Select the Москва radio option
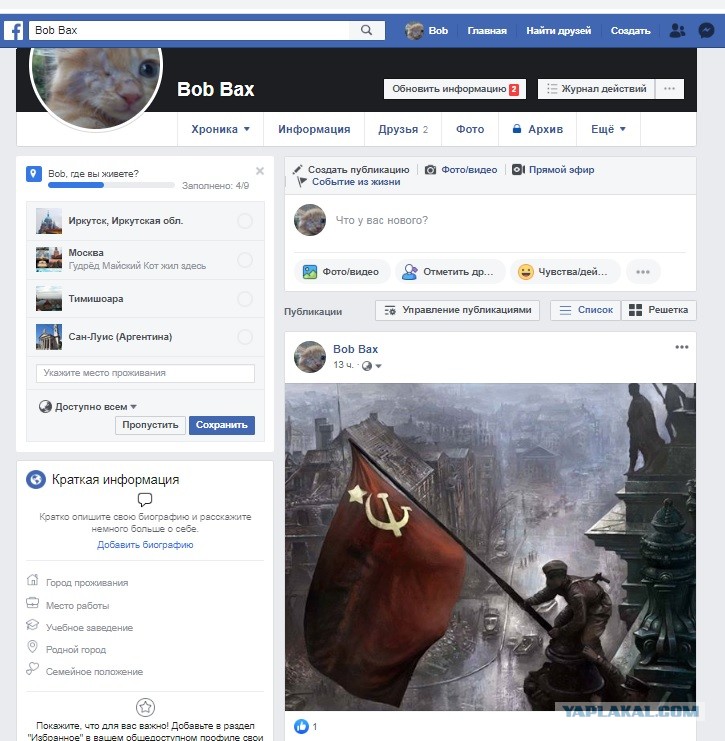Screen dimensions: 725x741 [245, 259]
